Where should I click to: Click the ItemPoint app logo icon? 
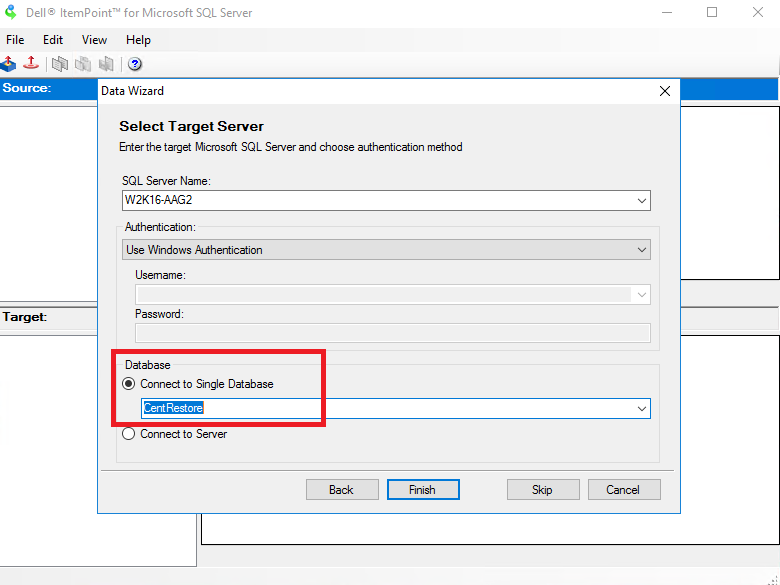point(11,13)
